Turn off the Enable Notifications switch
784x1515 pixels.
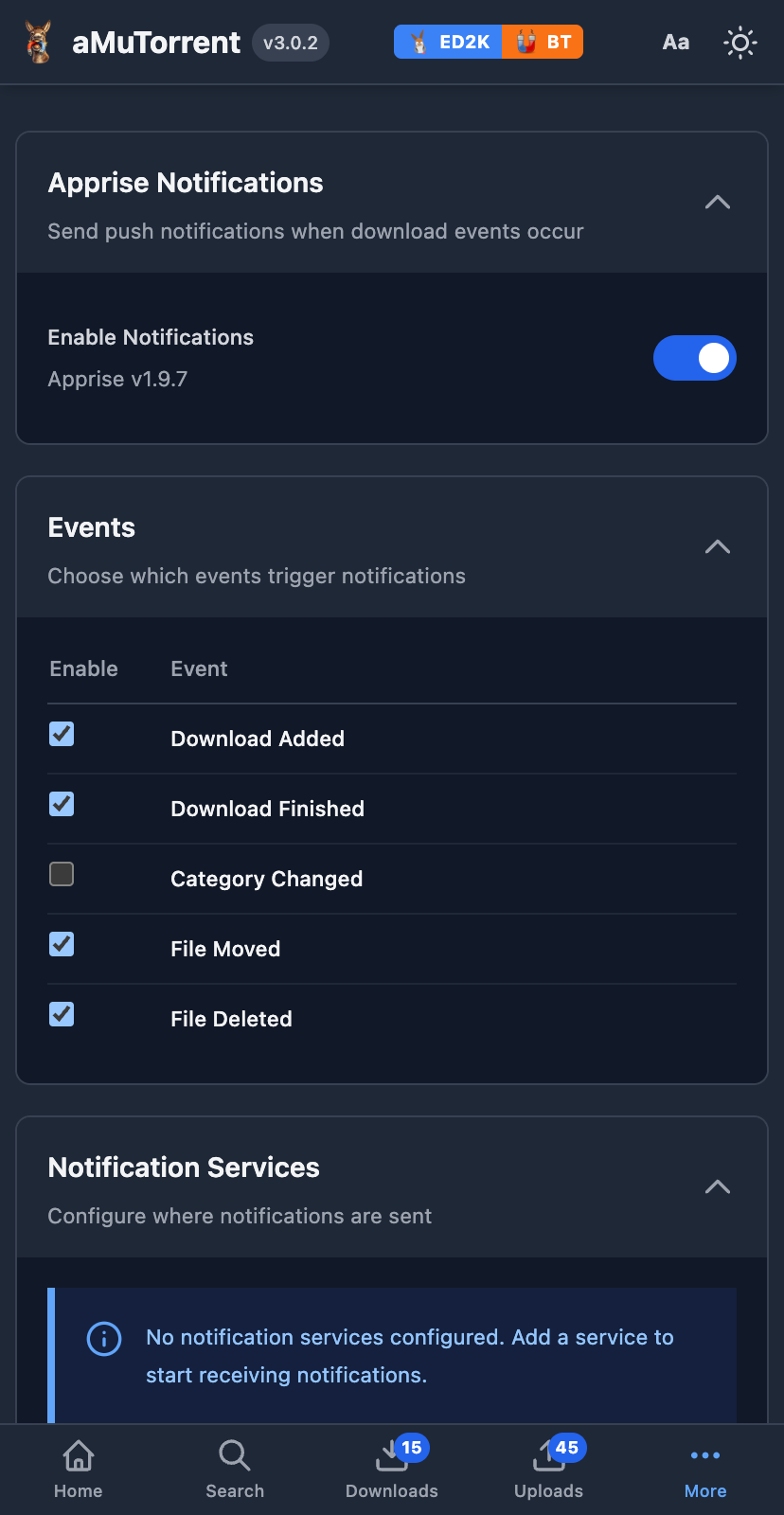click(695, 358)
